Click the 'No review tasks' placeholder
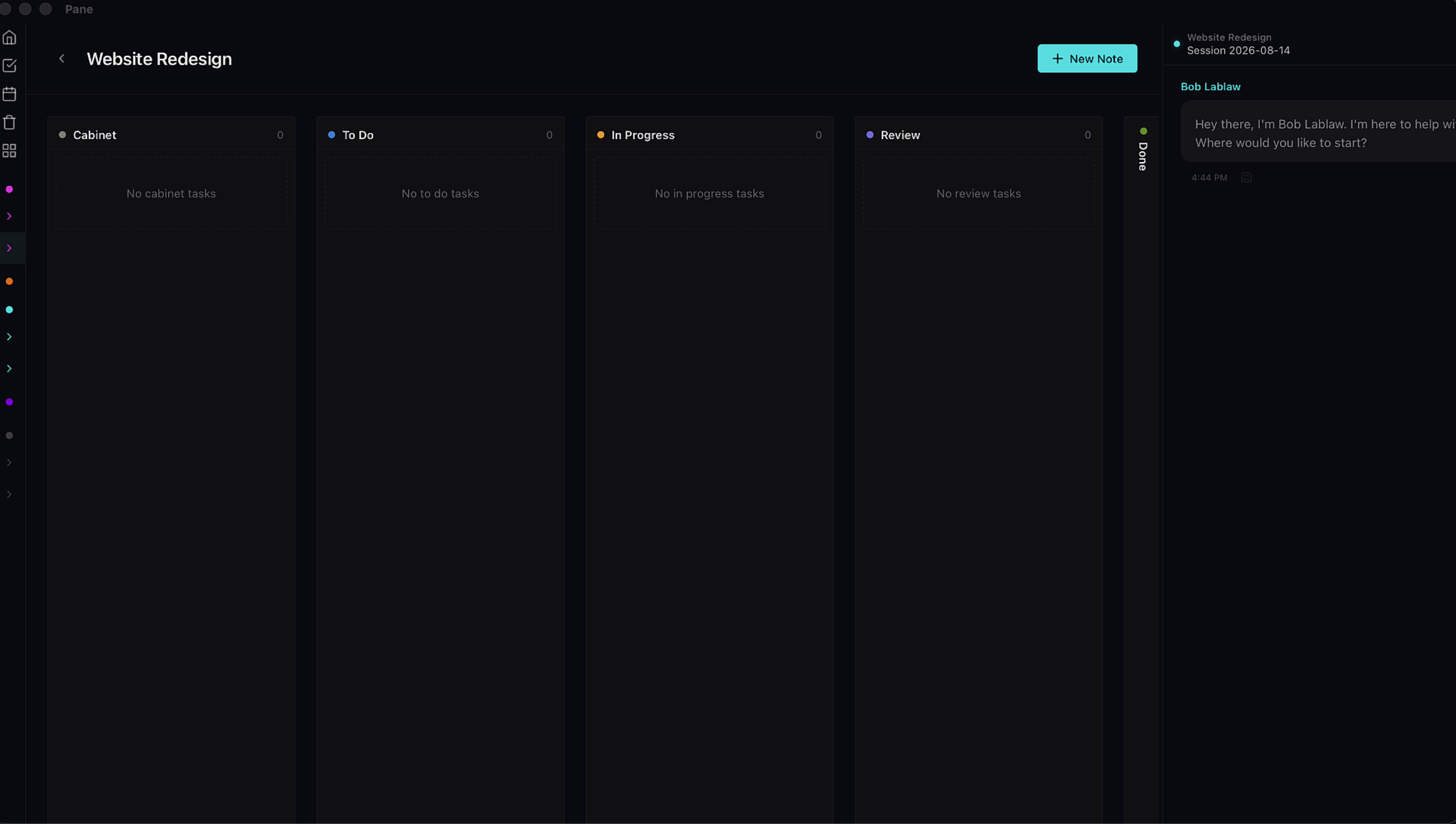1456x824 pixels. 978,194
